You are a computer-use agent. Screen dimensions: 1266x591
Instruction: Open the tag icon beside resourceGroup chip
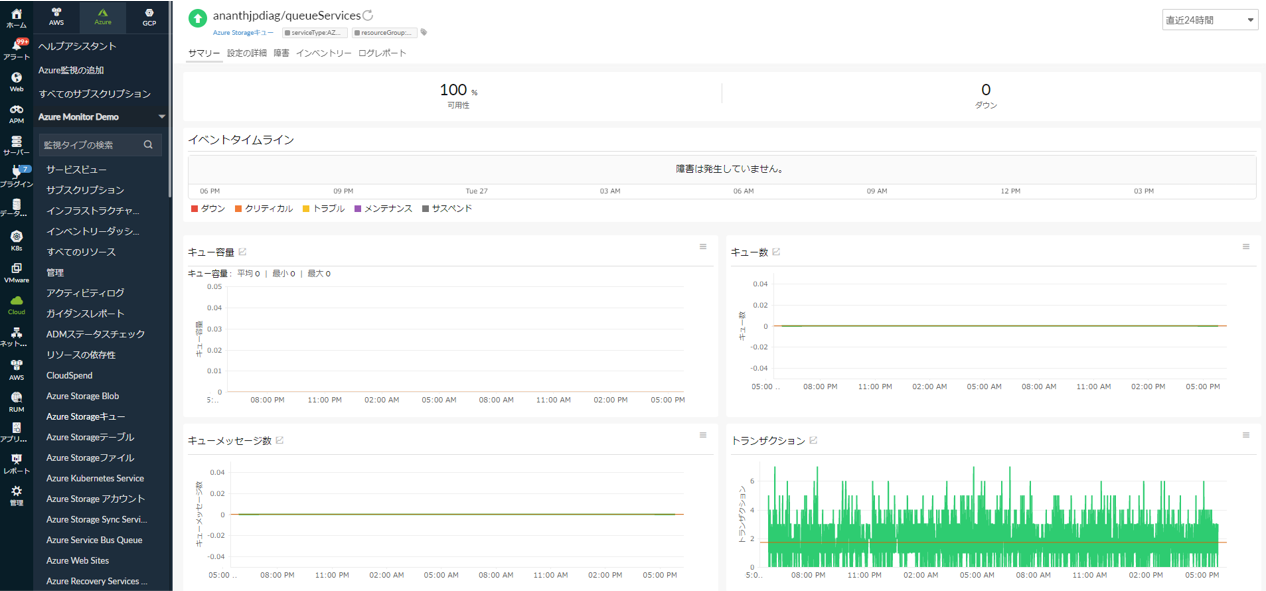[x=422, y=32]
